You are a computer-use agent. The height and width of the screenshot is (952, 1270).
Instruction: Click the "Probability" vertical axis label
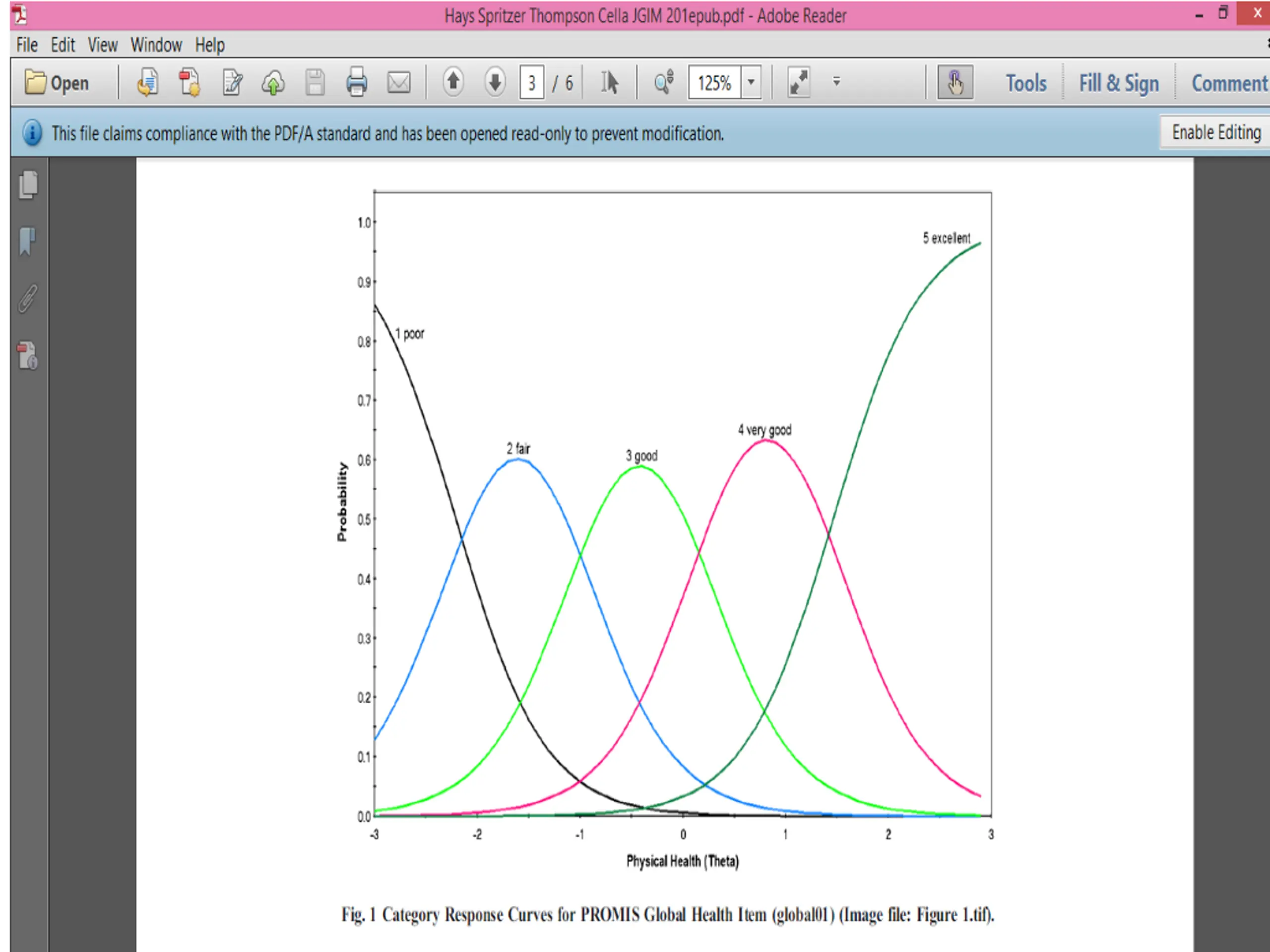[x=342, y=502]
